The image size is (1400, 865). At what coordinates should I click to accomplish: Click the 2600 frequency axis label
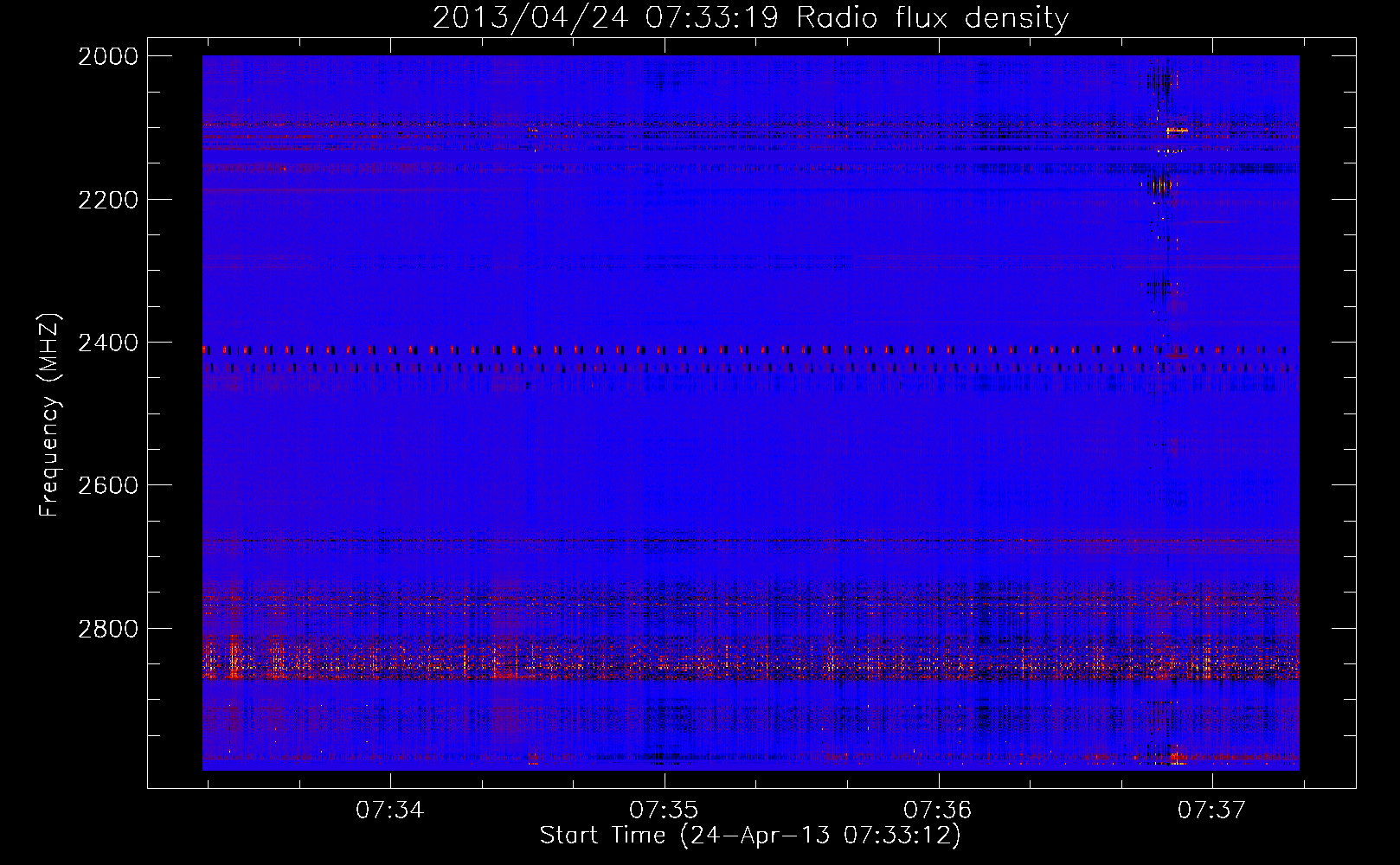(108, 485)
